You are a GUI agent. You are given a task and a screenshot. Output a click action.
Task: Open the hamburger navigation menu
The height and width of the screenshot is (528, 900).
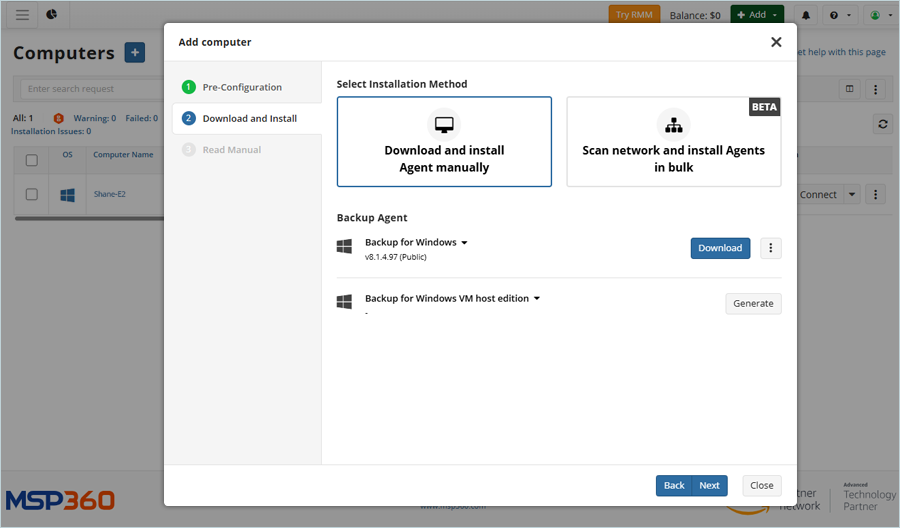point(22,15)
